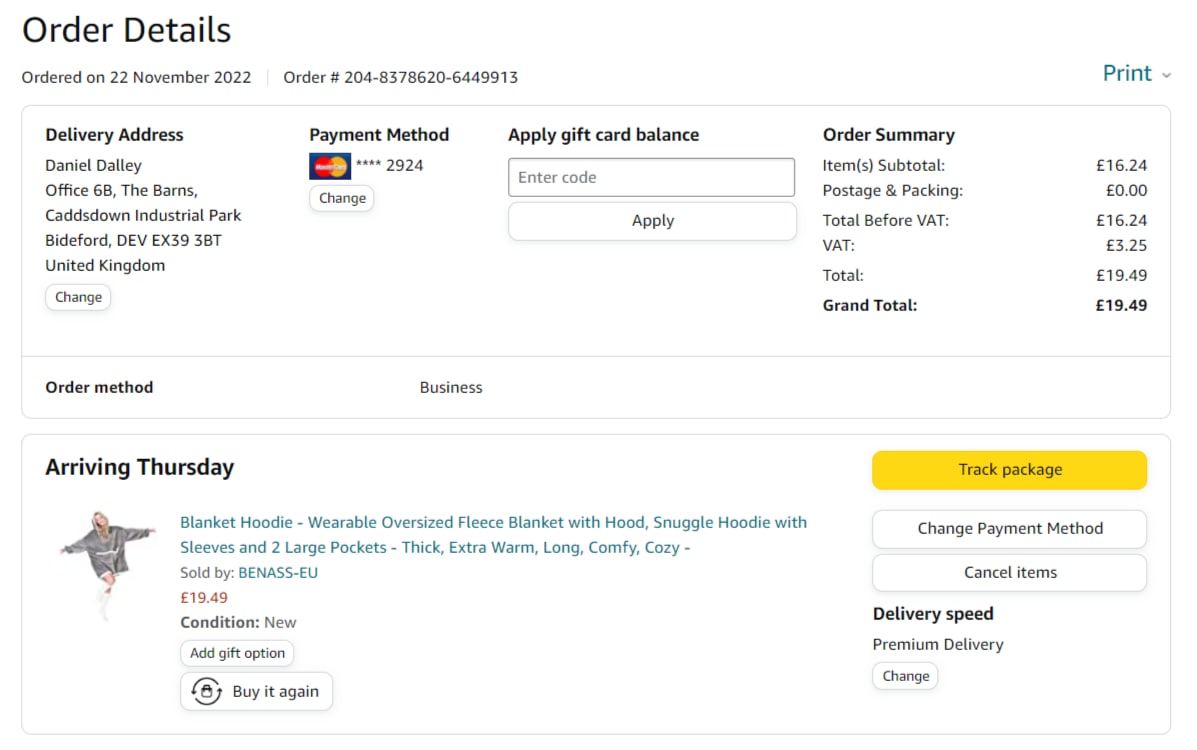Click the red £19.49 item price

[x=204, y=598]
